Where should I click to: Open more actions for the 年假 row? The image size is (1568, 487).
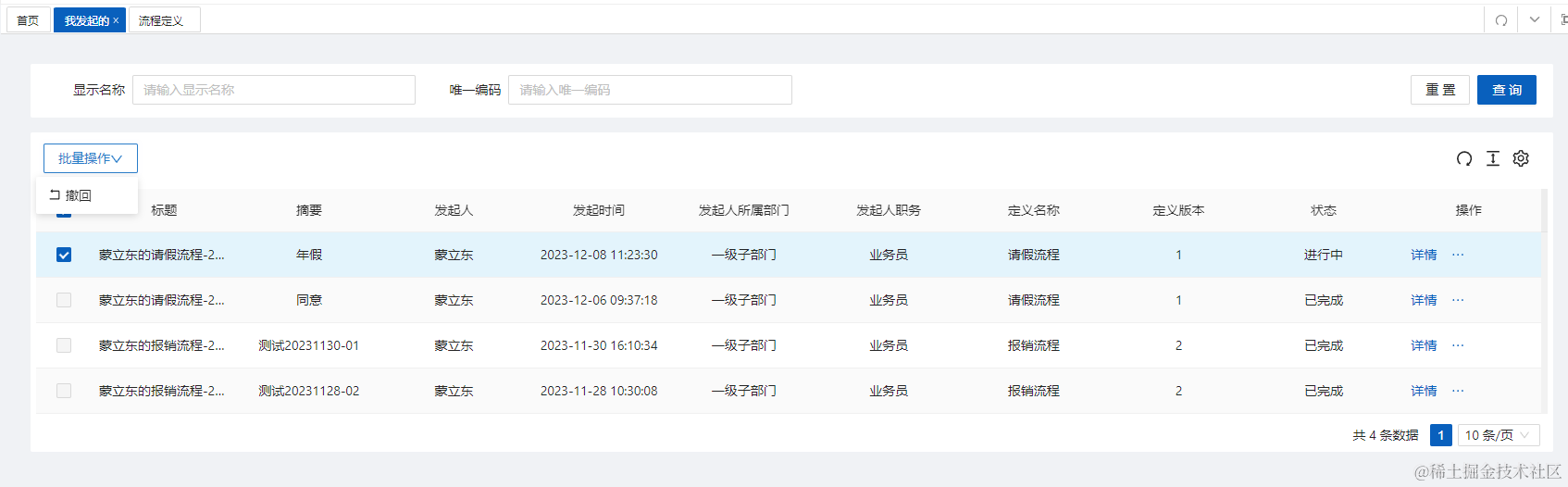(x=1458, y=255)
